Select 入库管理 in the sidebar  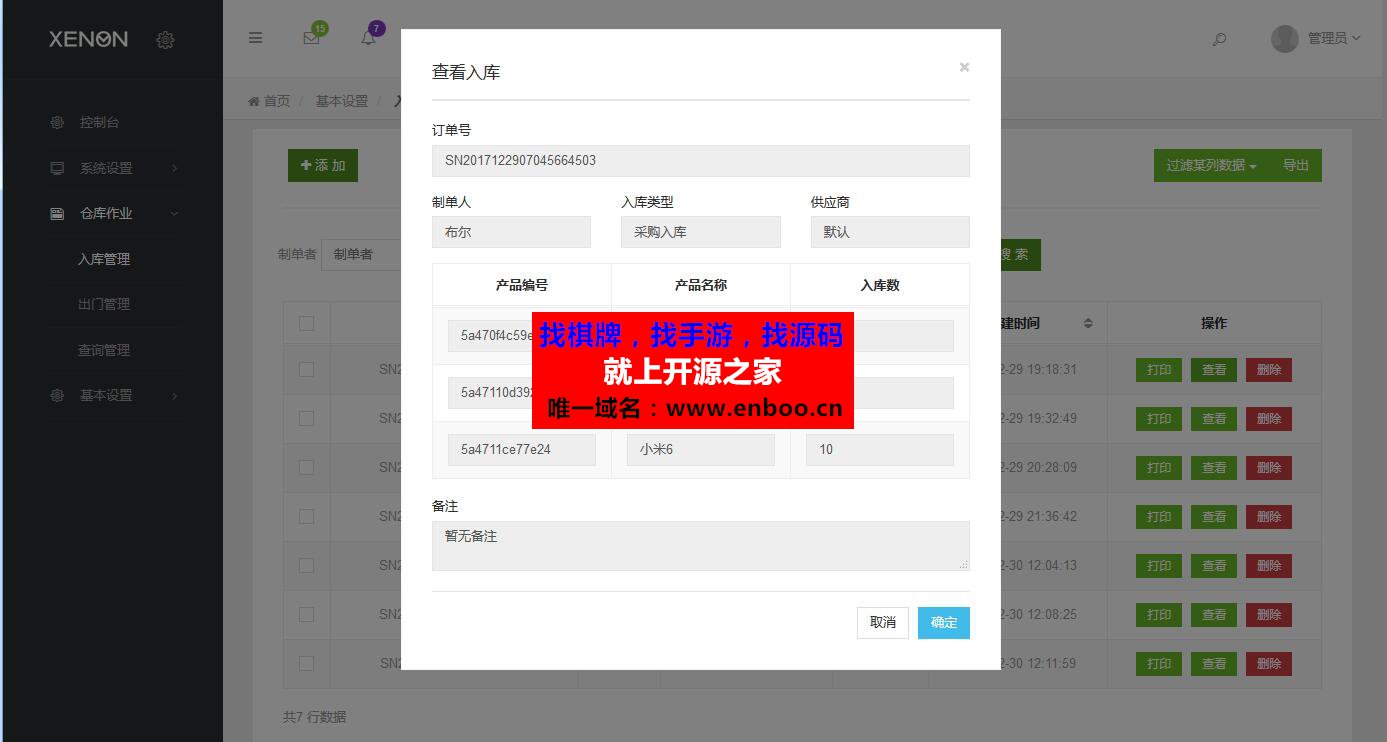(104, 259)
